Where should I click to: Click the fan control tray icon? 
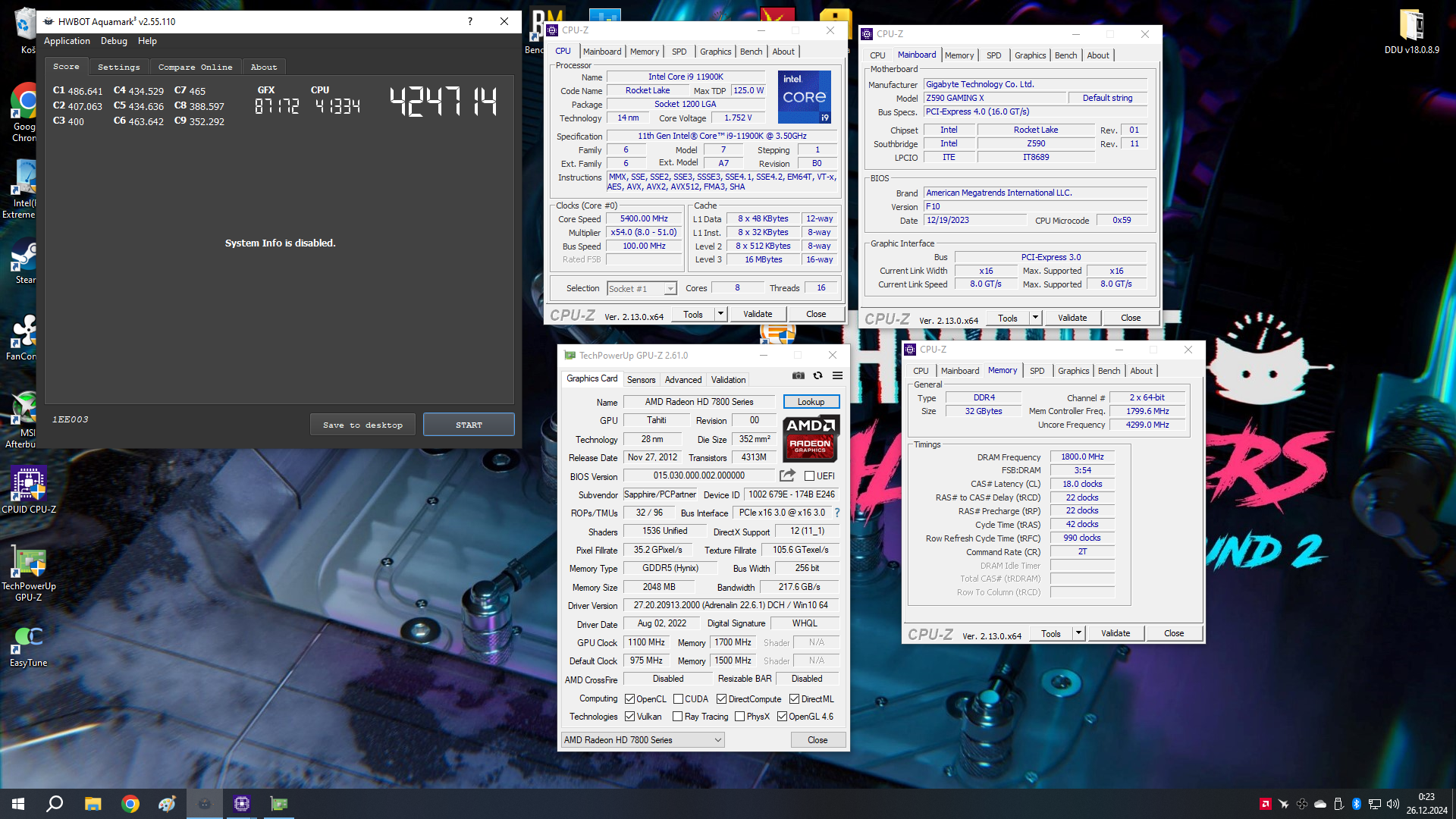pos(1302,804)
